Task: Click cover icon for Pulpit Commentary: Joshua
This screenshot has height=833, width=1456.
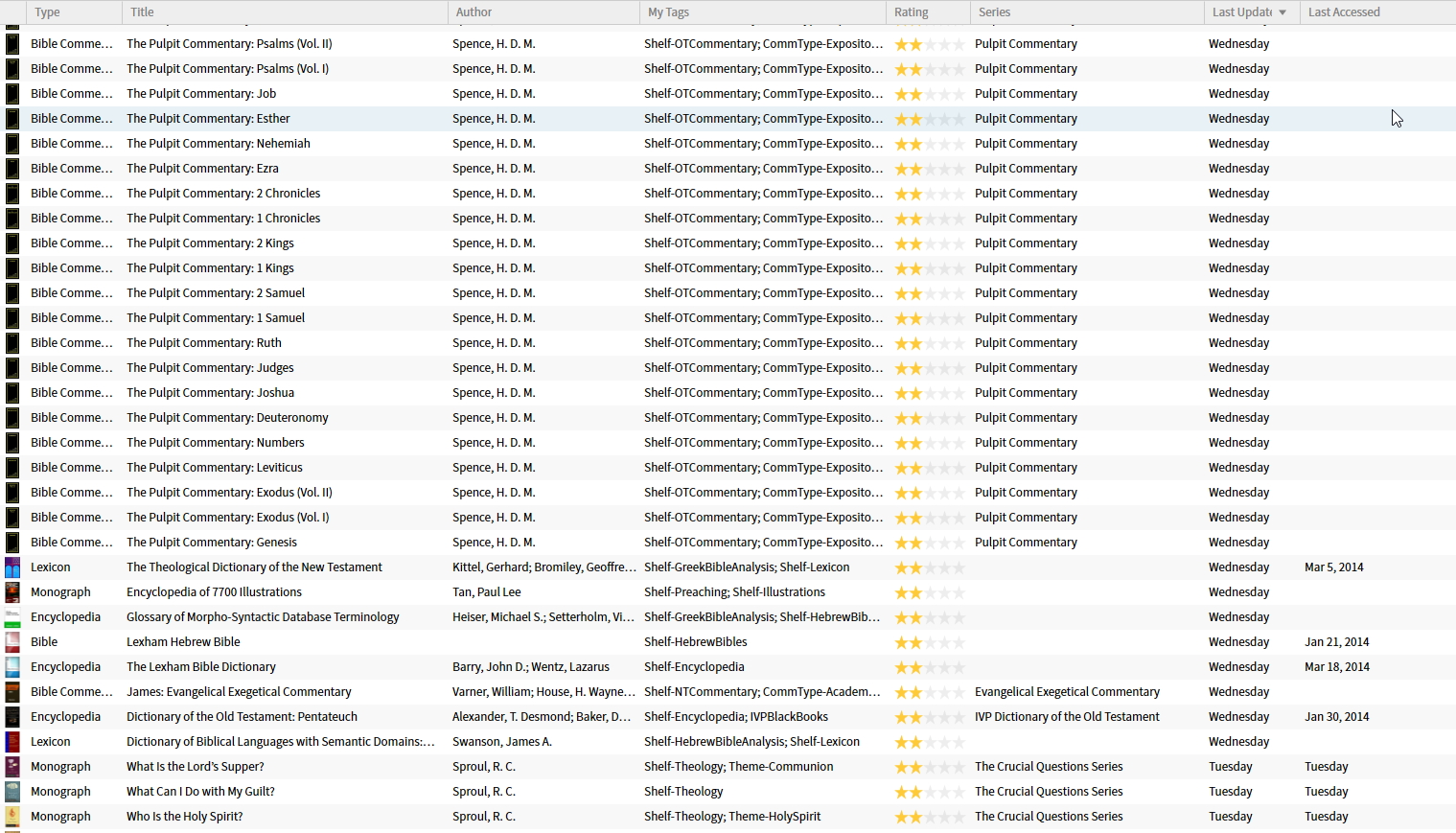Action: [x=12, y=393]
